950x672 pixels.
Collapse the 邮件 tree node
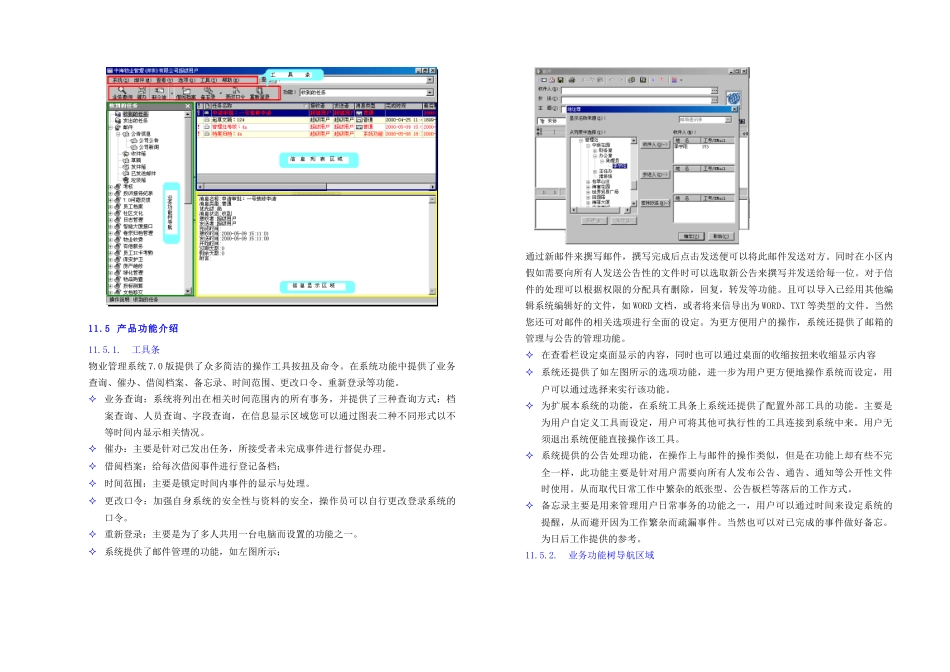[110, 127]
